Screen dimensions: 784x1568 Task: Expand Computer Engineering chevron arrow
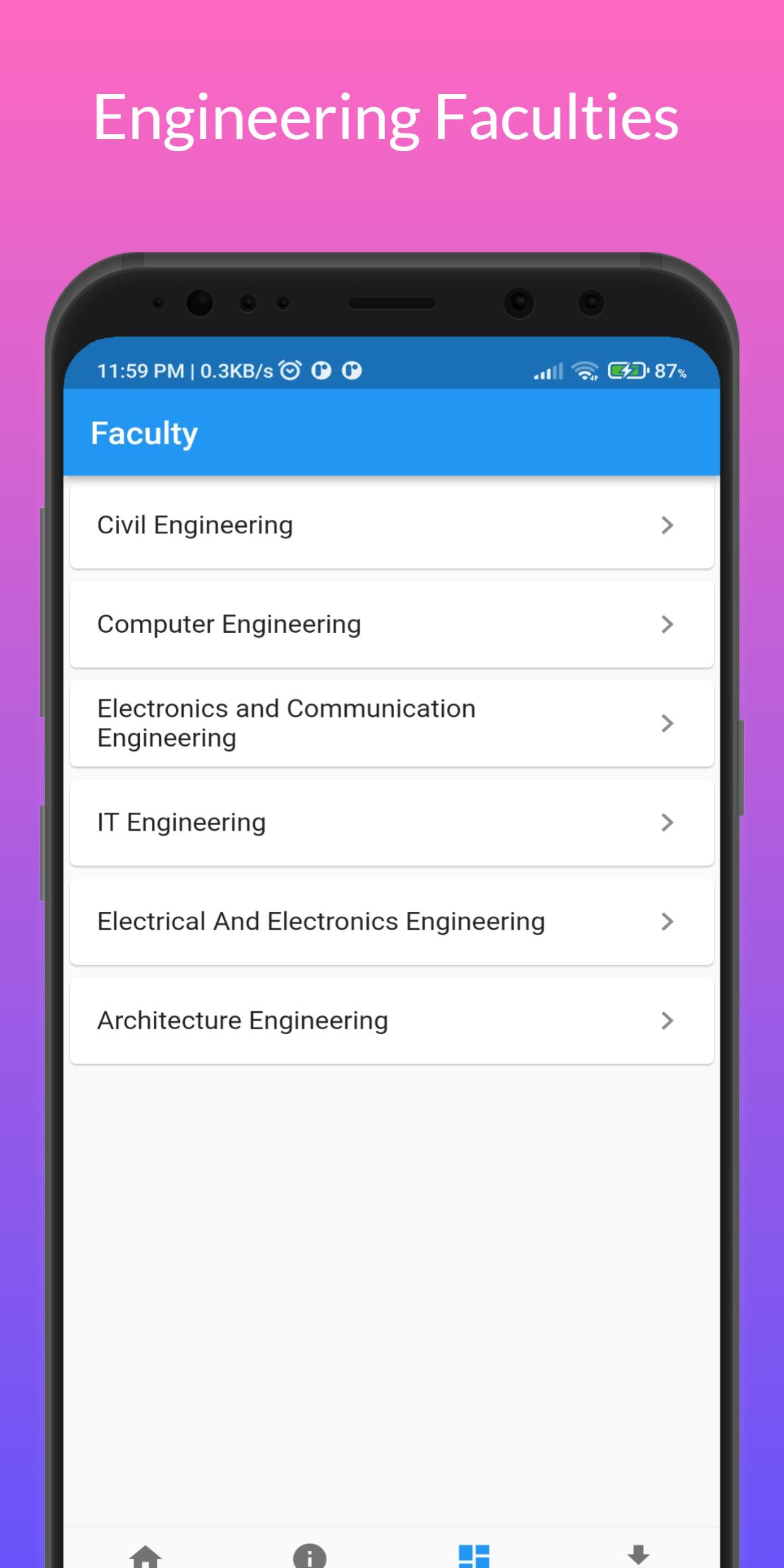[x=667, y=624]
